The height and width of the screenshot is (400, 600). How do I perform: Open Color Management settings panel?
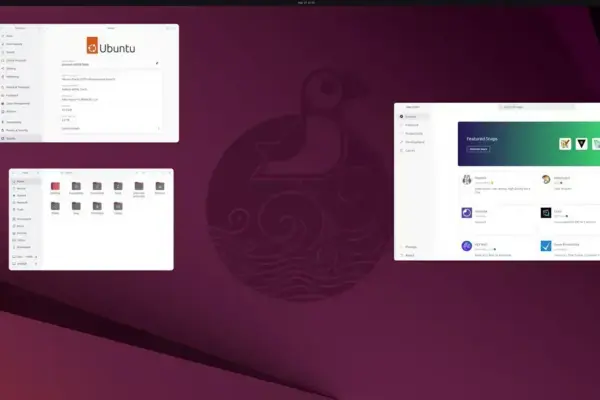coord(20,103)
